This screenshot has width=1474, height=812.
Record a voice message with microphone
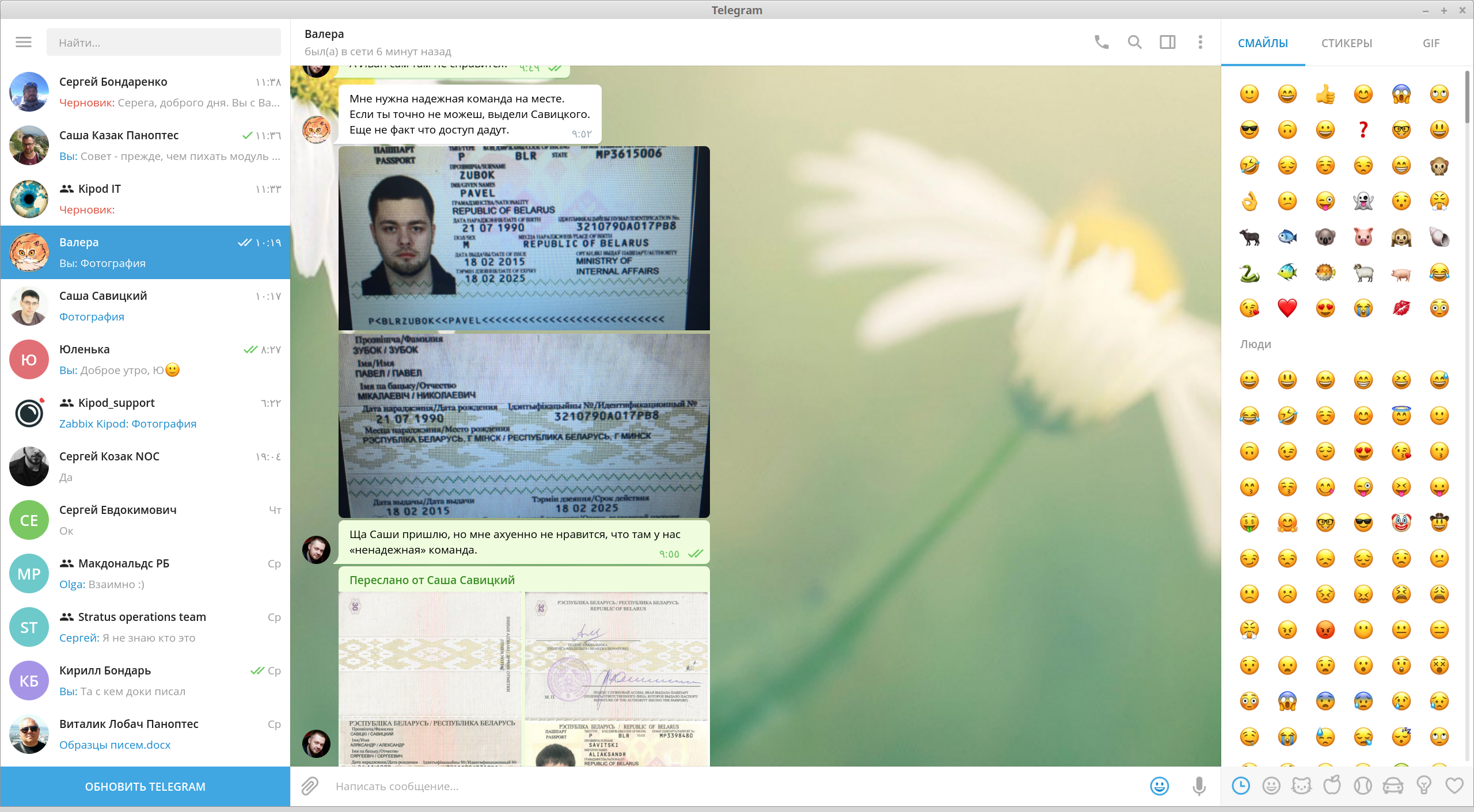1199,786
